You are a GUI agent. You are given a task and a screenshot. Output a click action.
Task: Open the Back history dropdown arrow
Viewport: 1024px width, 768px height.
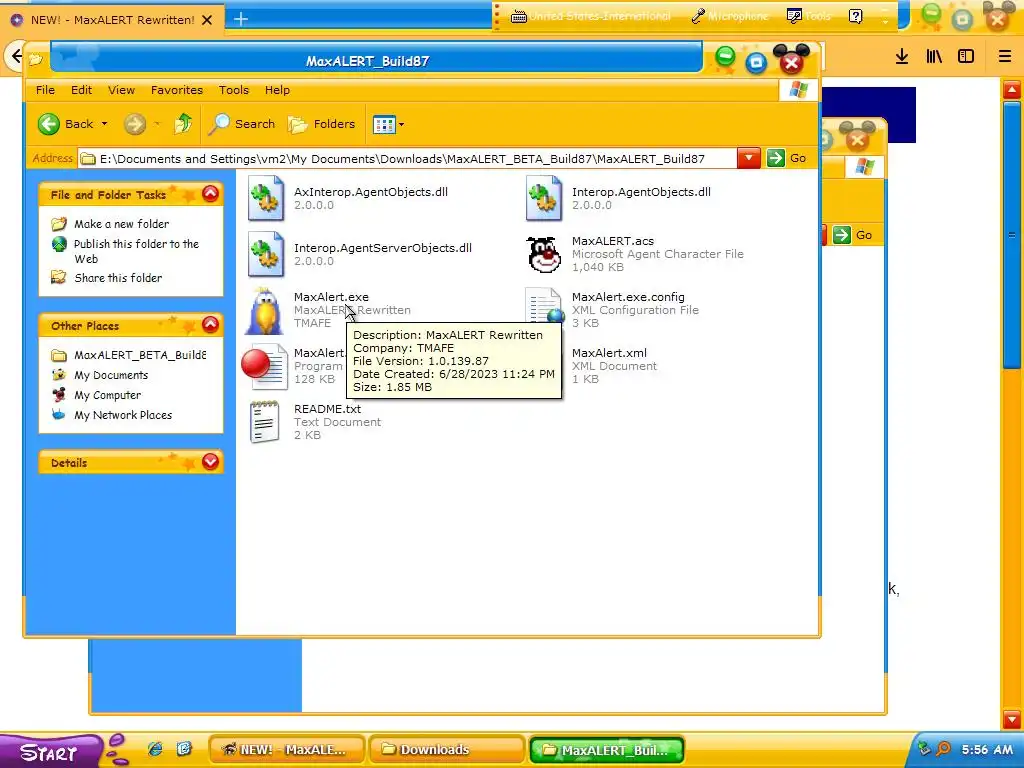pos(104,124)
